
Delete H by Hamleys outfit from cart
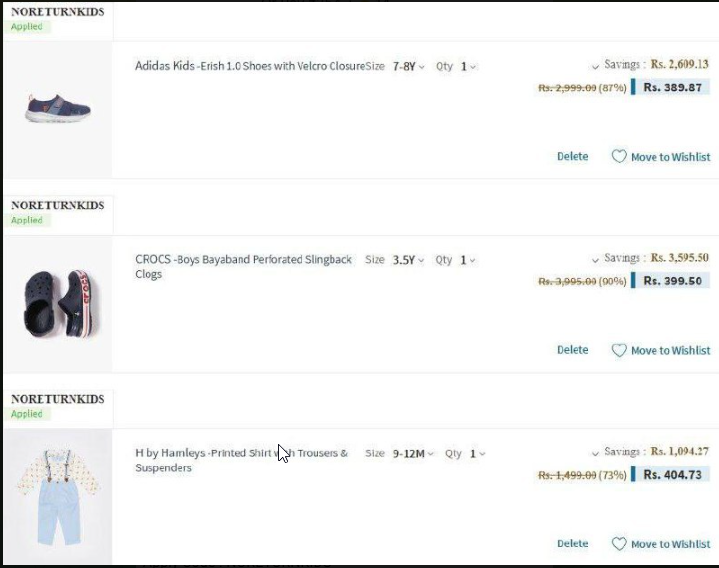[x=572, y=544]
